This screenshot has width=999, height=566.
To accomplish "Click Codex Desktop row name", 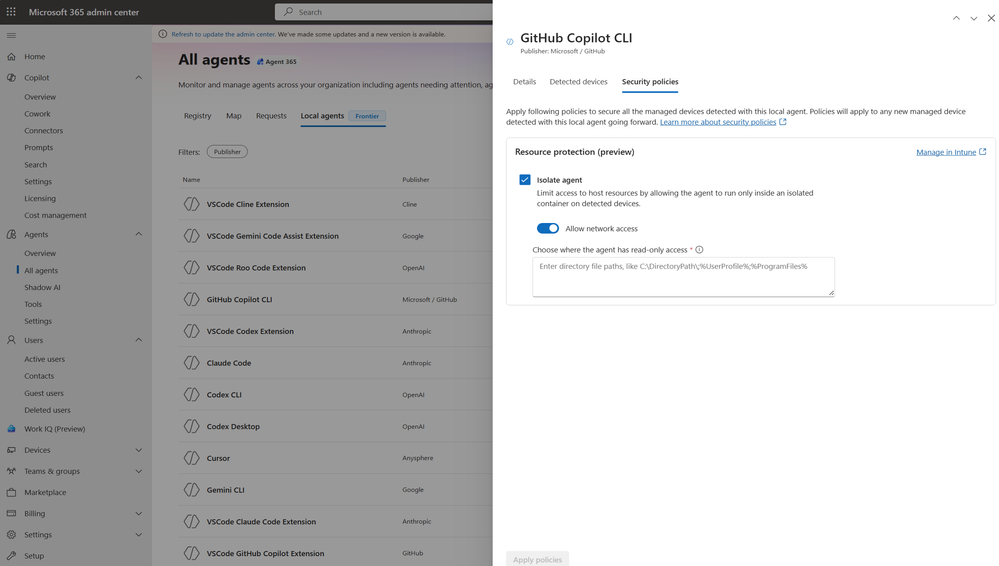I will (x=233, y=426).
